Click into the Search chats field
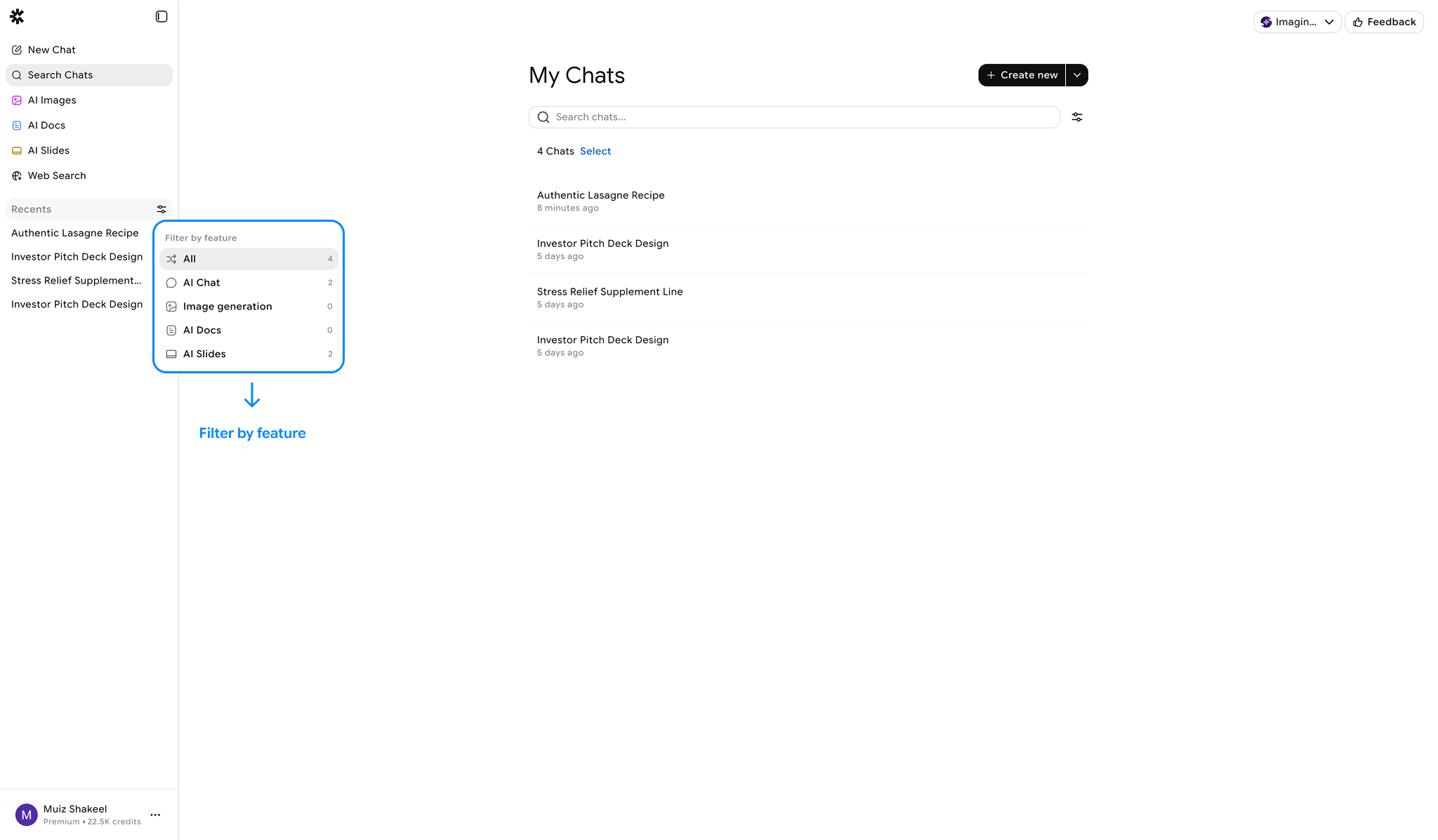The width and height of the screenshot is (1438, 840). tap(800, 117)
